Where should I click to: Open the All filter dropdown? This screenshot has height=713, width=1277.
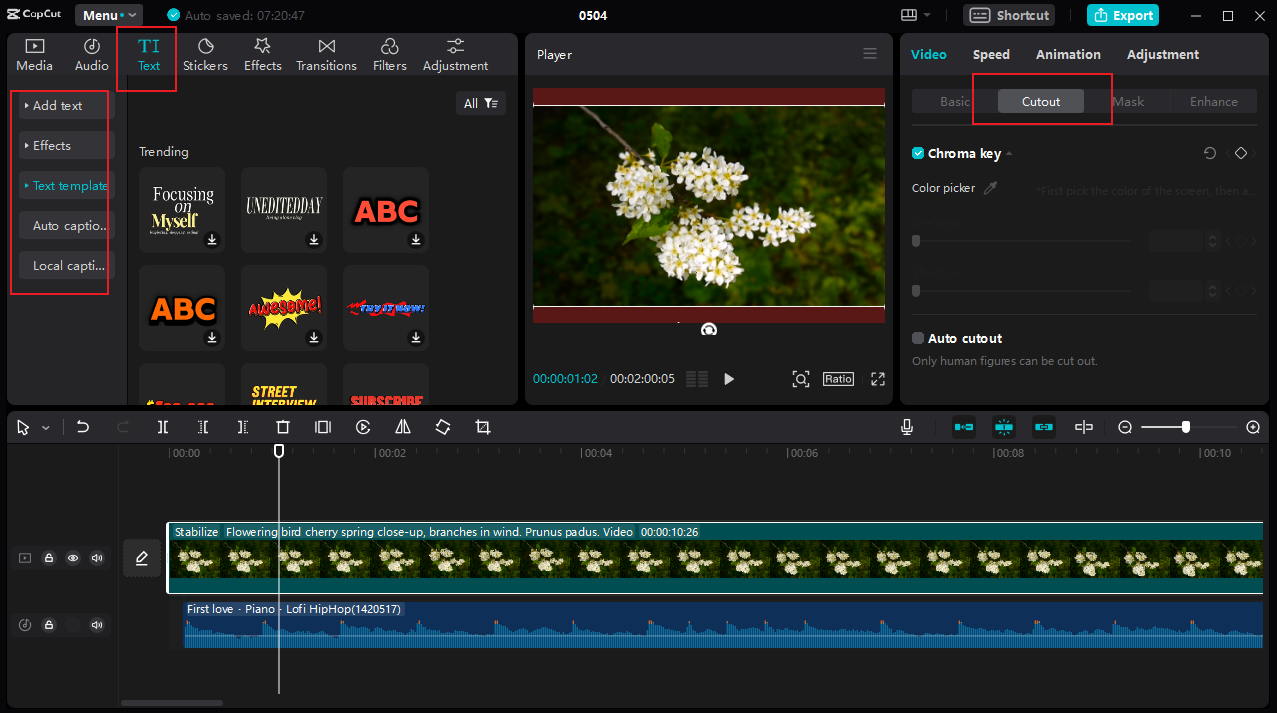[x=480, y=103]
